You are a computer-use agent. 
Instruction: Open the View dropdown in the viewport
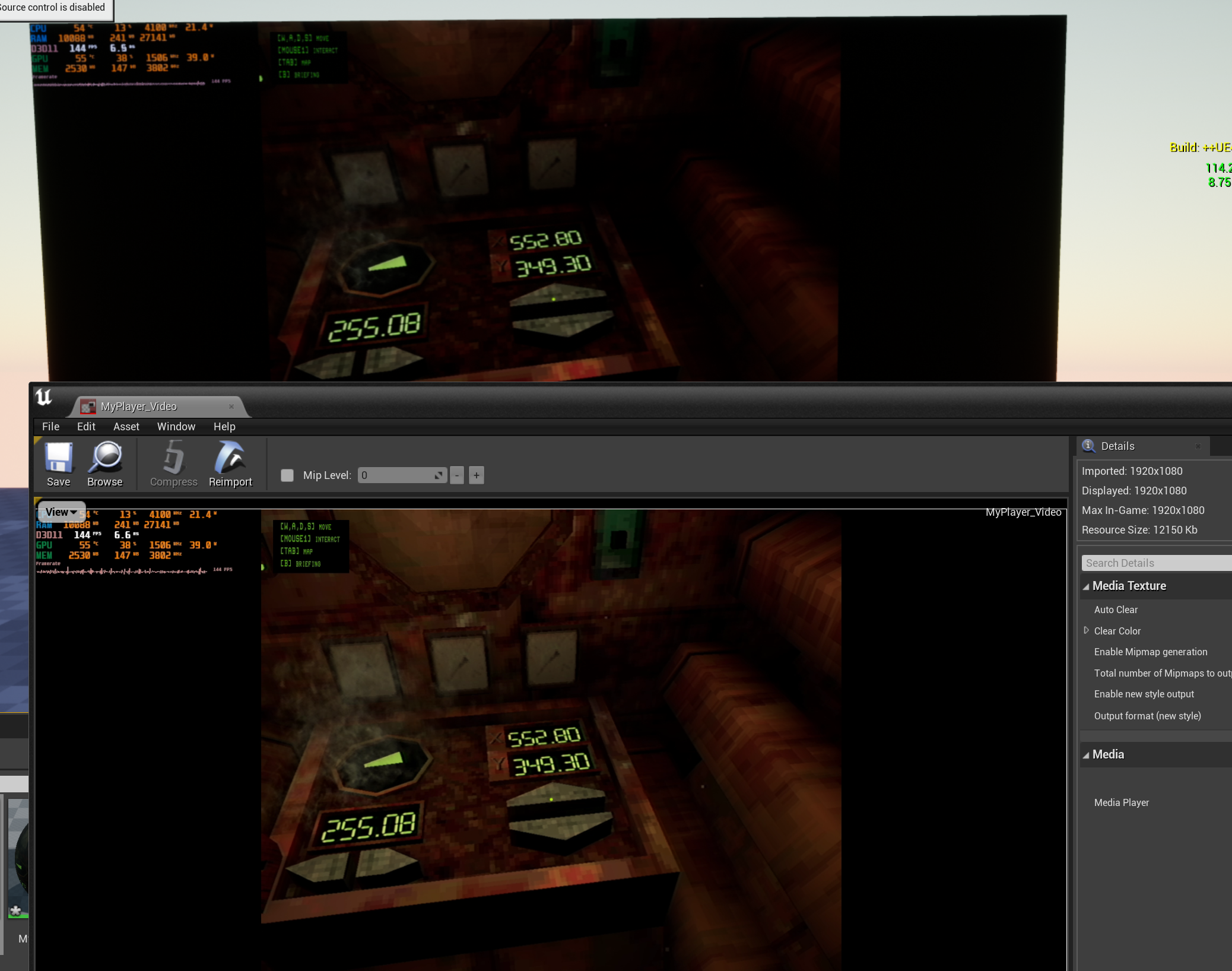[61, 511]
